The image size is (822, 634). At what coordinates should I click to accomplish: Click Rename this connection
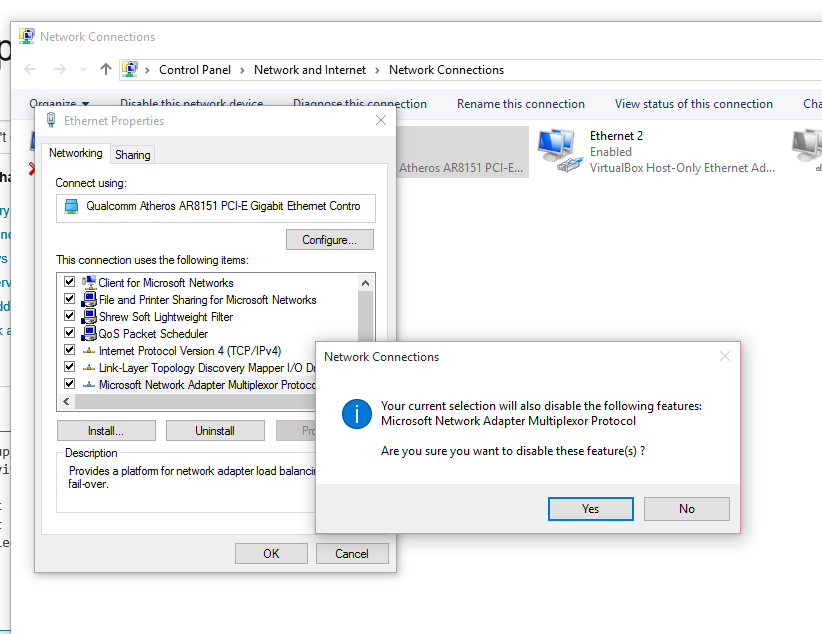click(x=521, y=104)
